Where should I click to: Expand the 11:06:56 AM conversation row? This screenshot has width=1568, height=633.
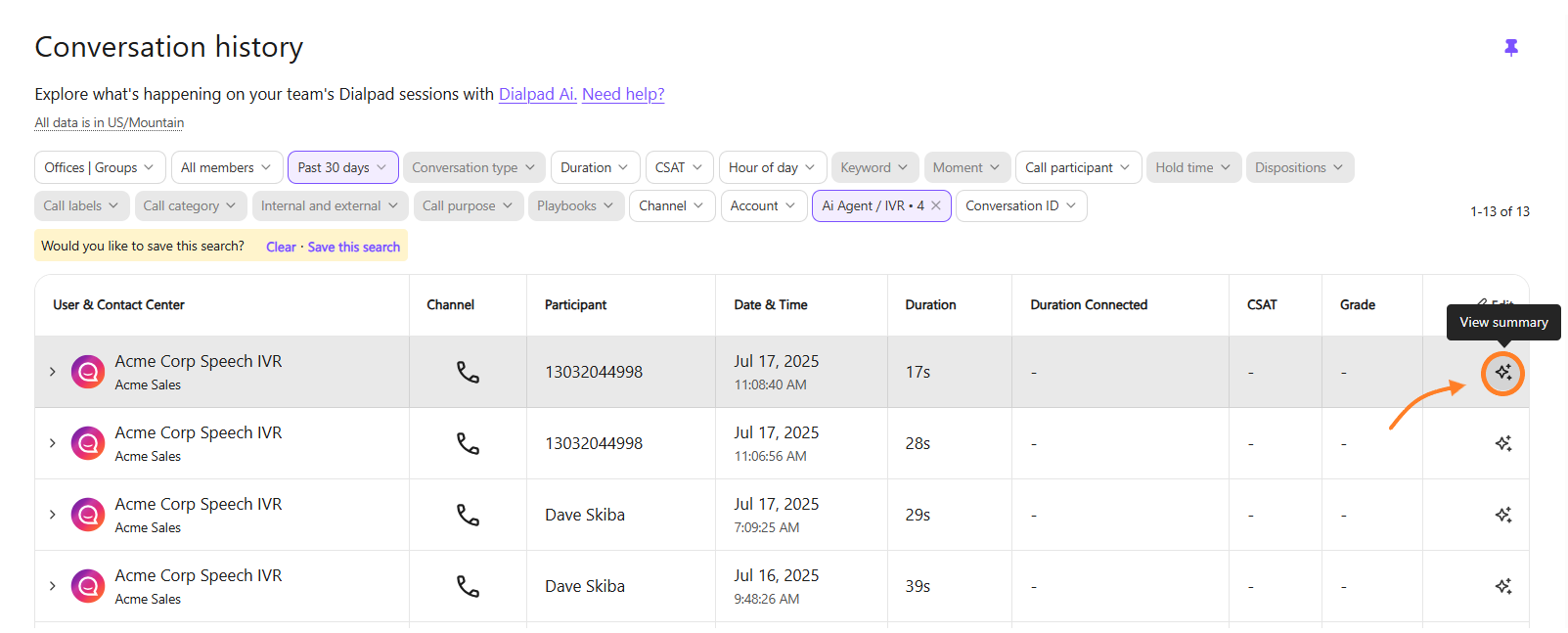tap(53, 443)
